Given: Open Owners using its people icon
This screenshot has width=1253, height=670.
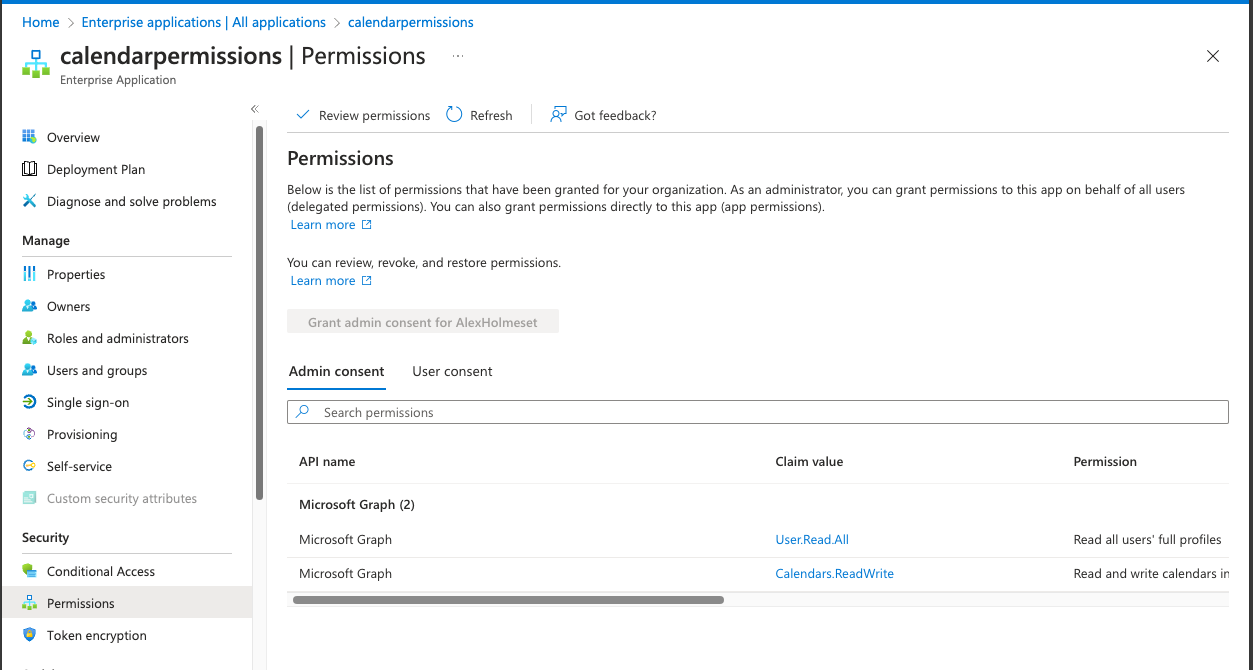Looking at the screenshot, I should click(29, 306).
